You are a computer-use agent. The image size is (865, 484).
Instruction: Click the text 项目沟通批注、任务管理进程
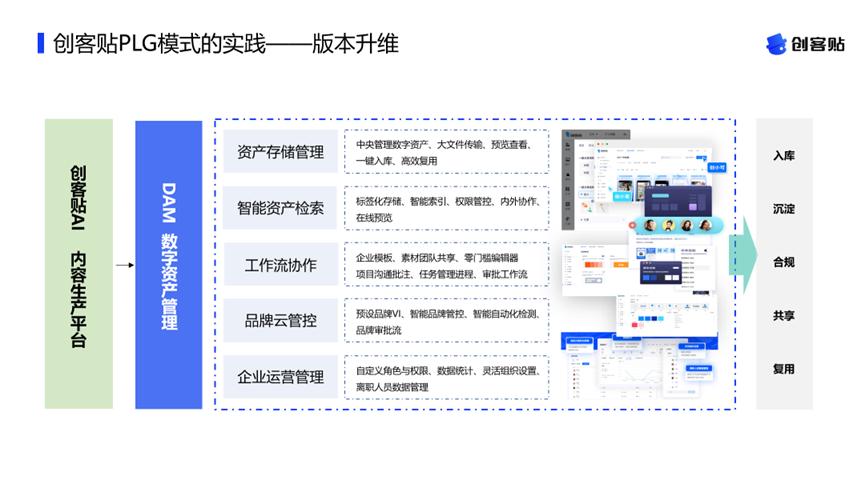click(415, 274)
